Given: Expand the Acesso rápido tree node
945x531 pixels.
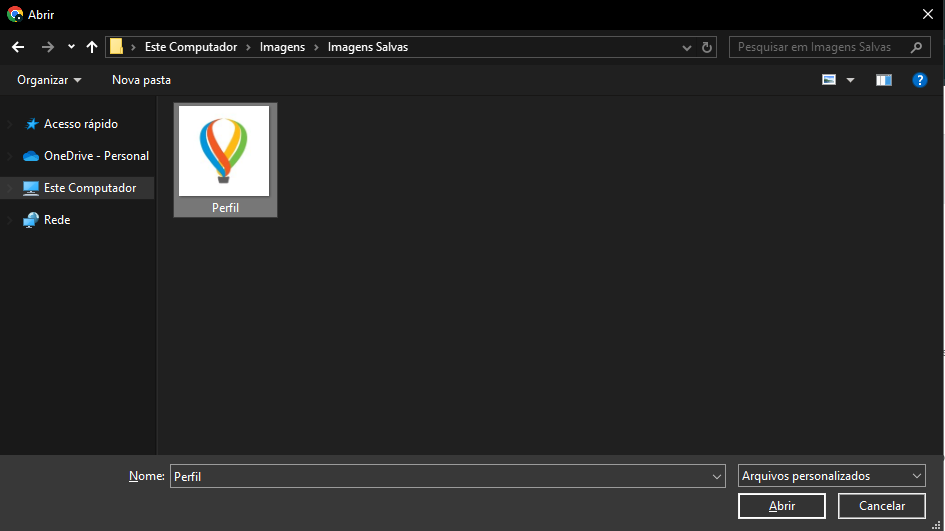Looking at the screenshot, I should coord(10,124).
